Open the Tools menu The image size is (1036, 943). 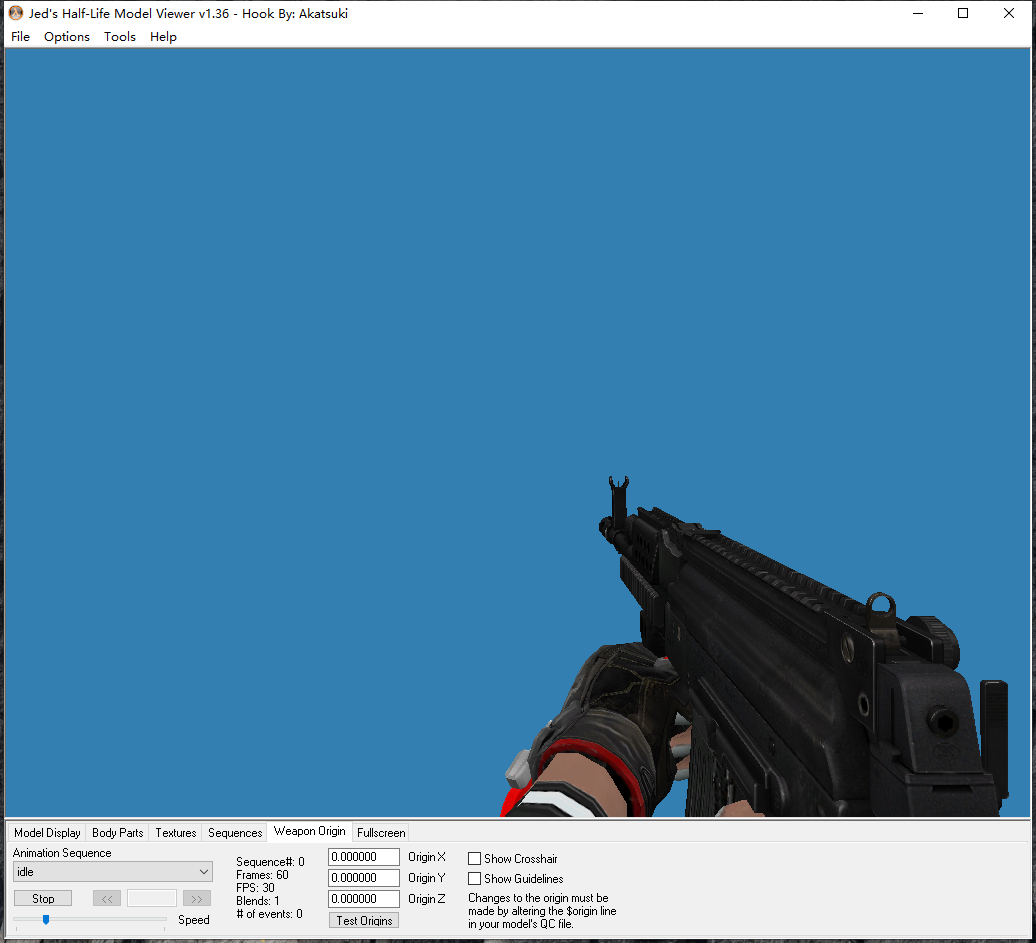(x=120, y=36)
